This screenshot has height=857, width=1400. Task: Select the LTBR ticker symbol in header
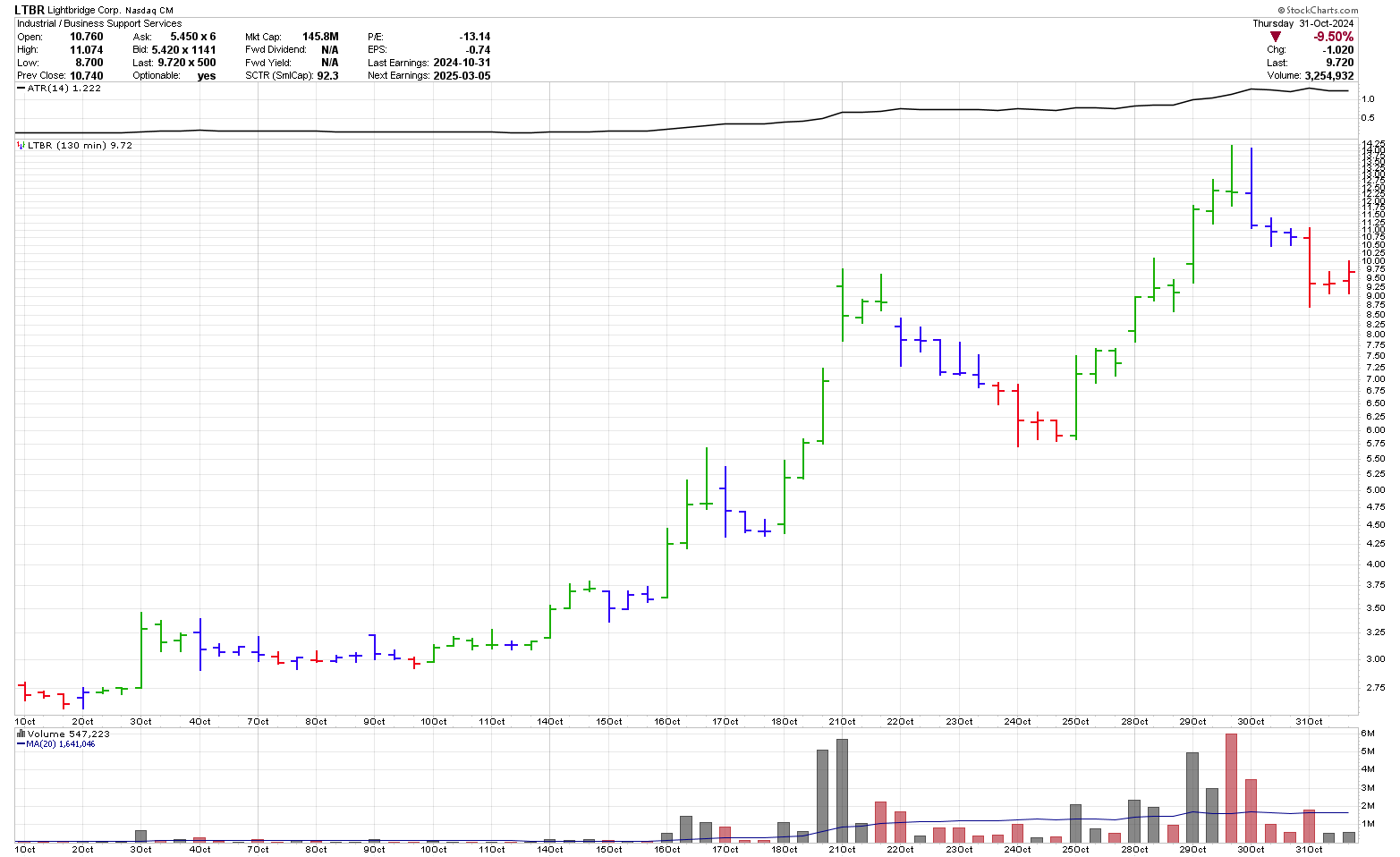click(x=30, y=10)
